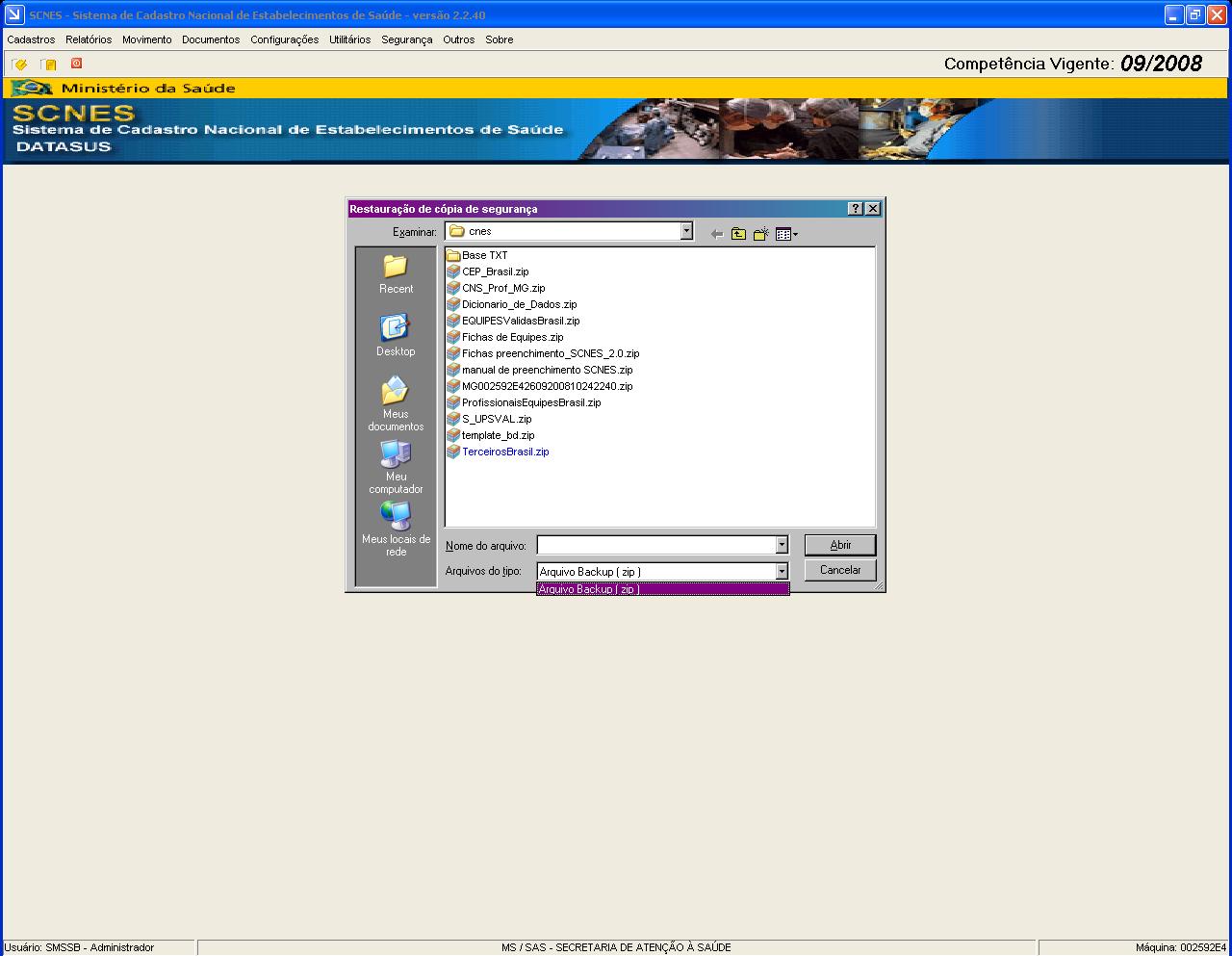Screen dimensions: 1232x956
Task: Open Meus documentos shortcut
Action: click(396, 403)
